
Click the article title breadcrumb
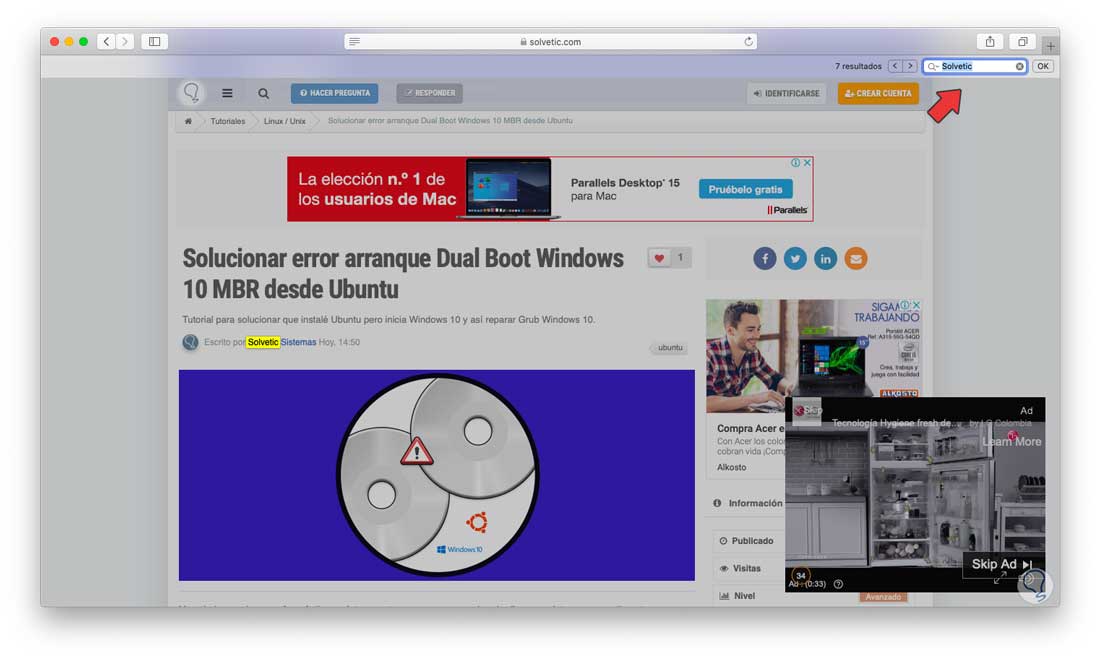pos(450,121)
